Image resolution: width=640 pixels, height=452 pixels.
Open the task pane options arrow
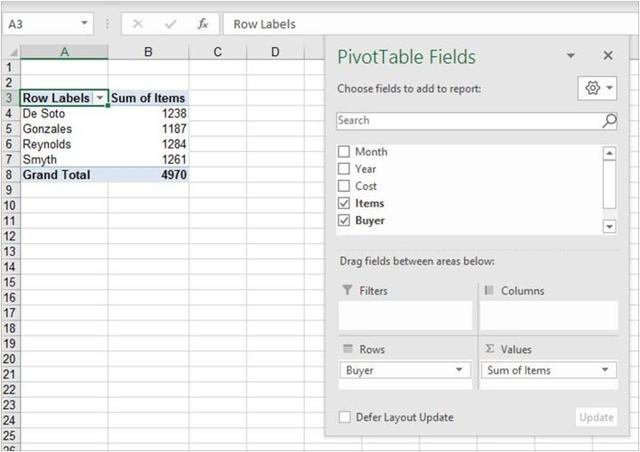[x=571, y=57]
